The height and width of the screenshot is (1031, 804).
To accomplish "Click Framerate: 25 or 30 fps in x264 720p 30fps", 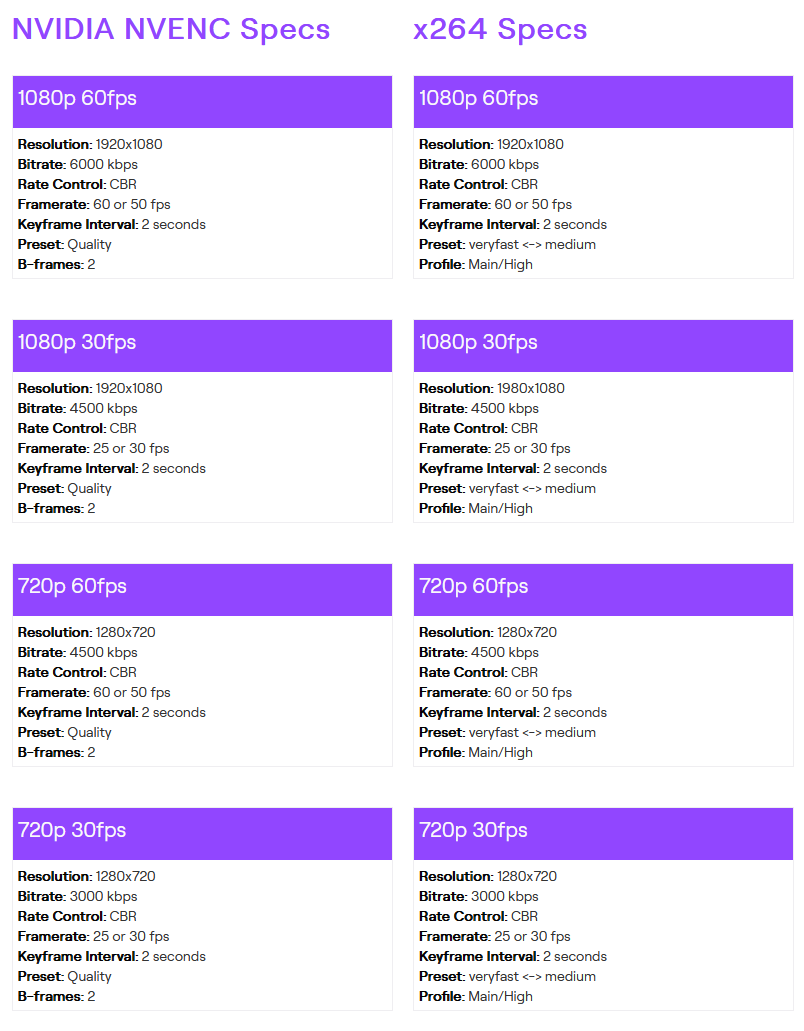I will coord(495,936).
